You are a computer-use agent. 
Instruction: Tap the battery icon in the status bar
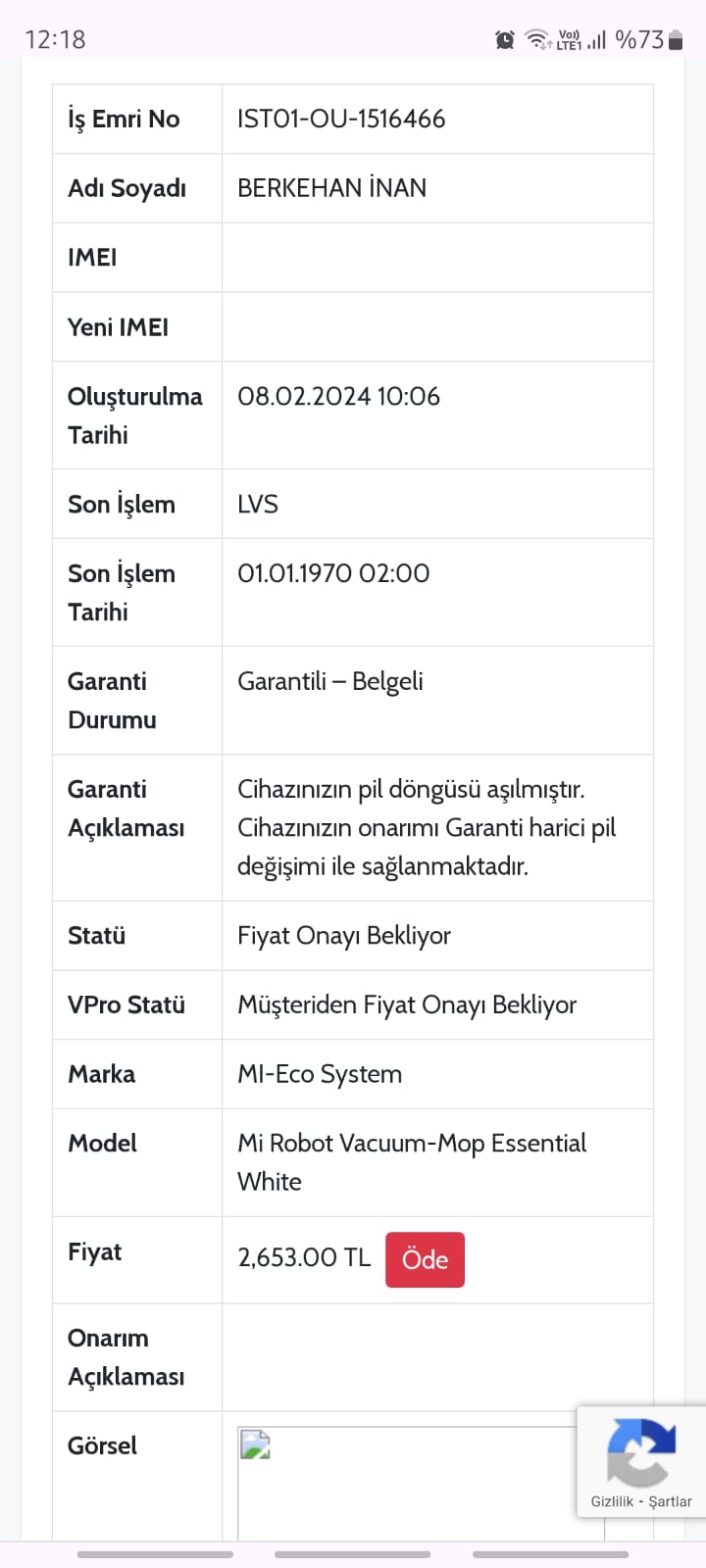point(675,39)
